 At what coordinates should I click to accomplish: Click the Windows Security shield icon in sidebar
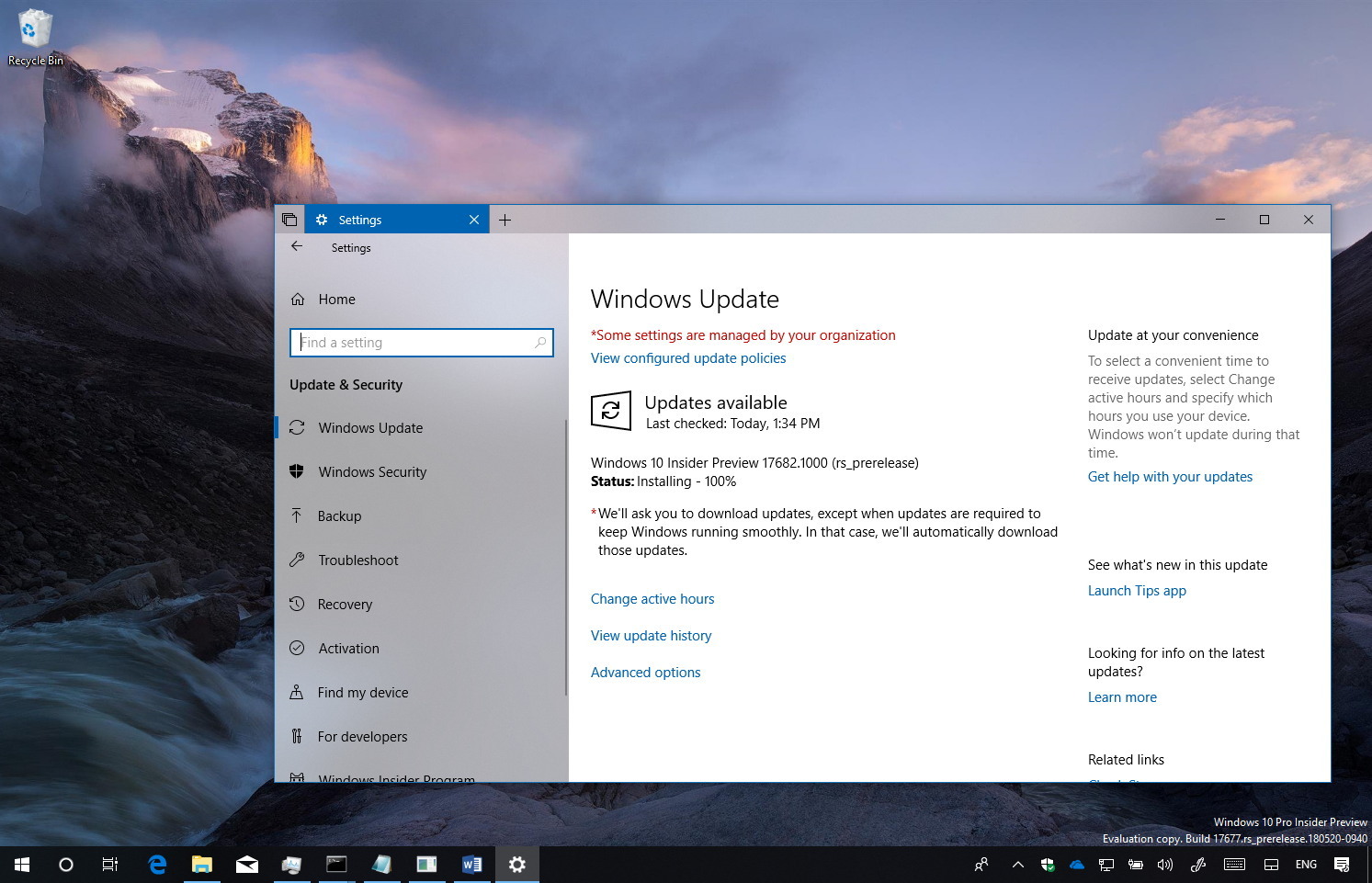tap(297, 471)
